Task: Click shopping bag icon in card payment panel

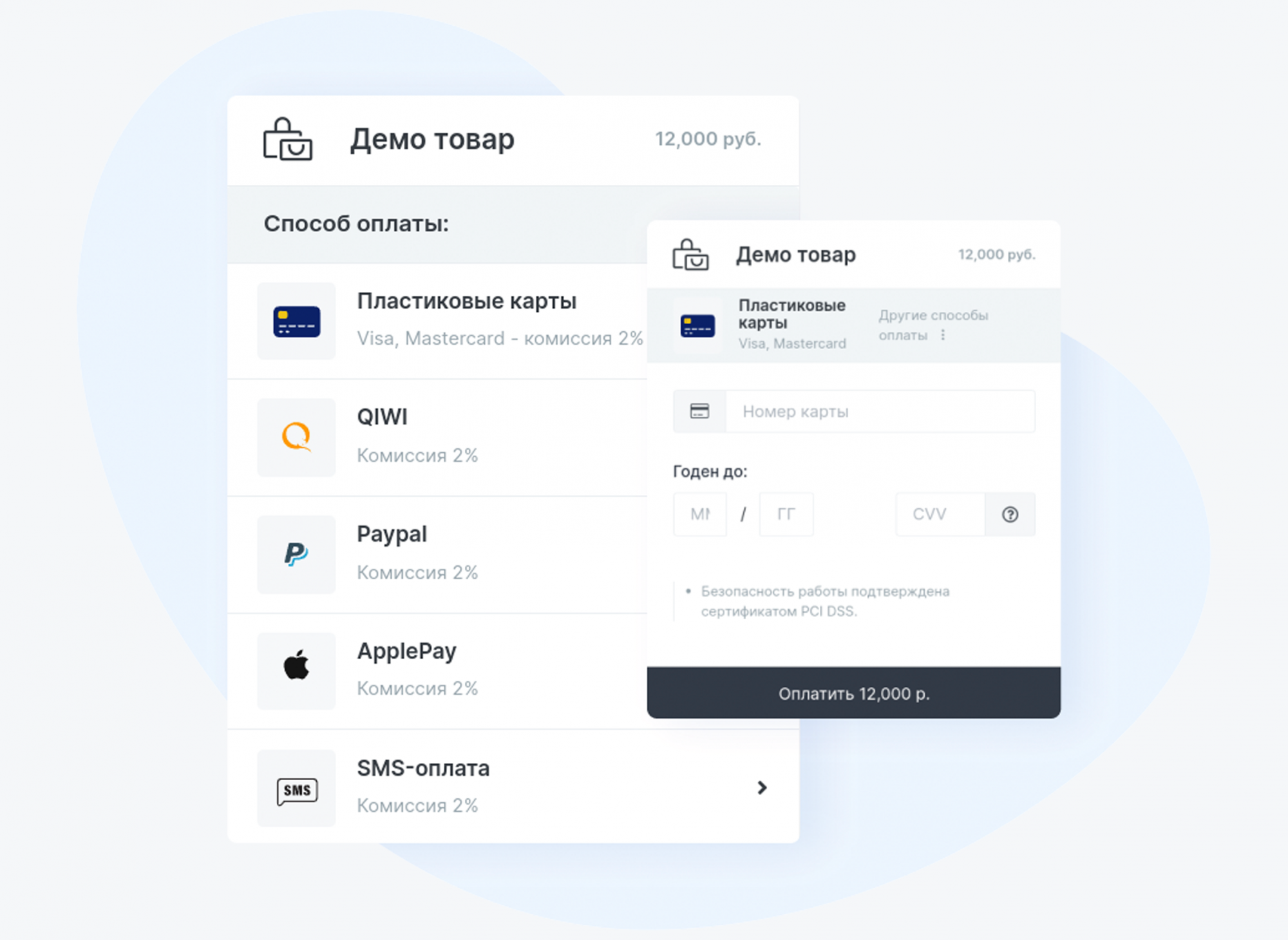Action: coord(690,254)
